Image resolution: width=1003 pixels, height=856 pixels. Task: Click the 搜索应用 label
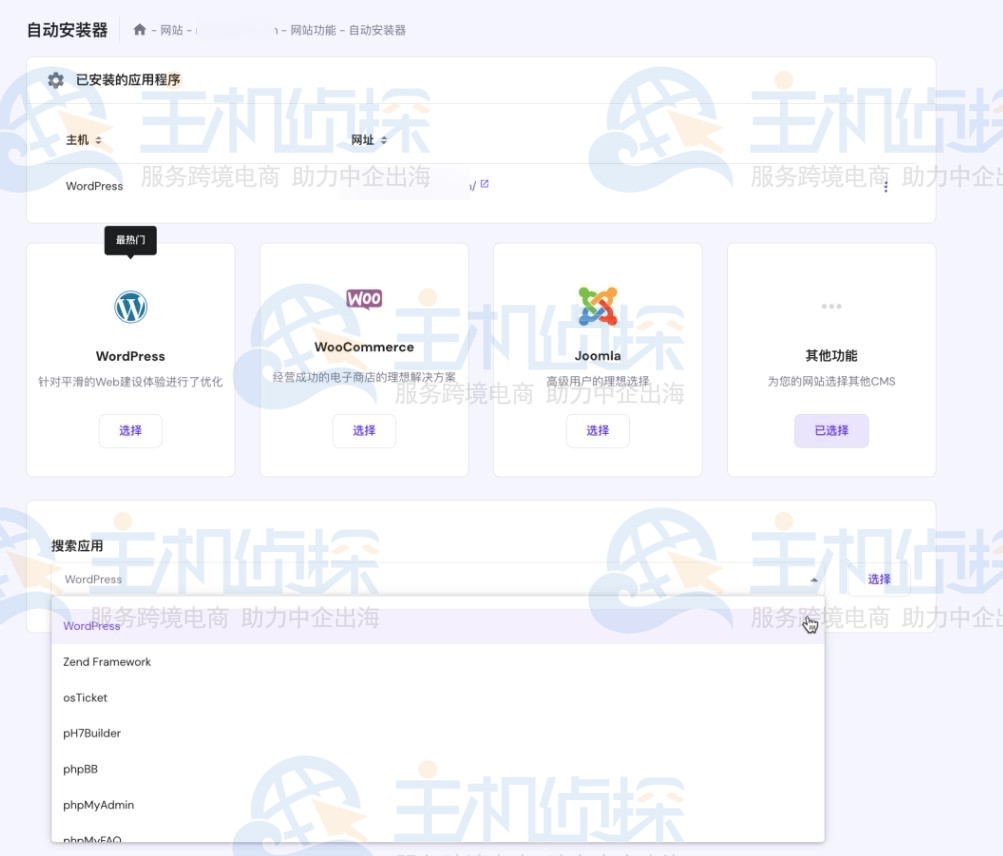(x=77, y=546)
